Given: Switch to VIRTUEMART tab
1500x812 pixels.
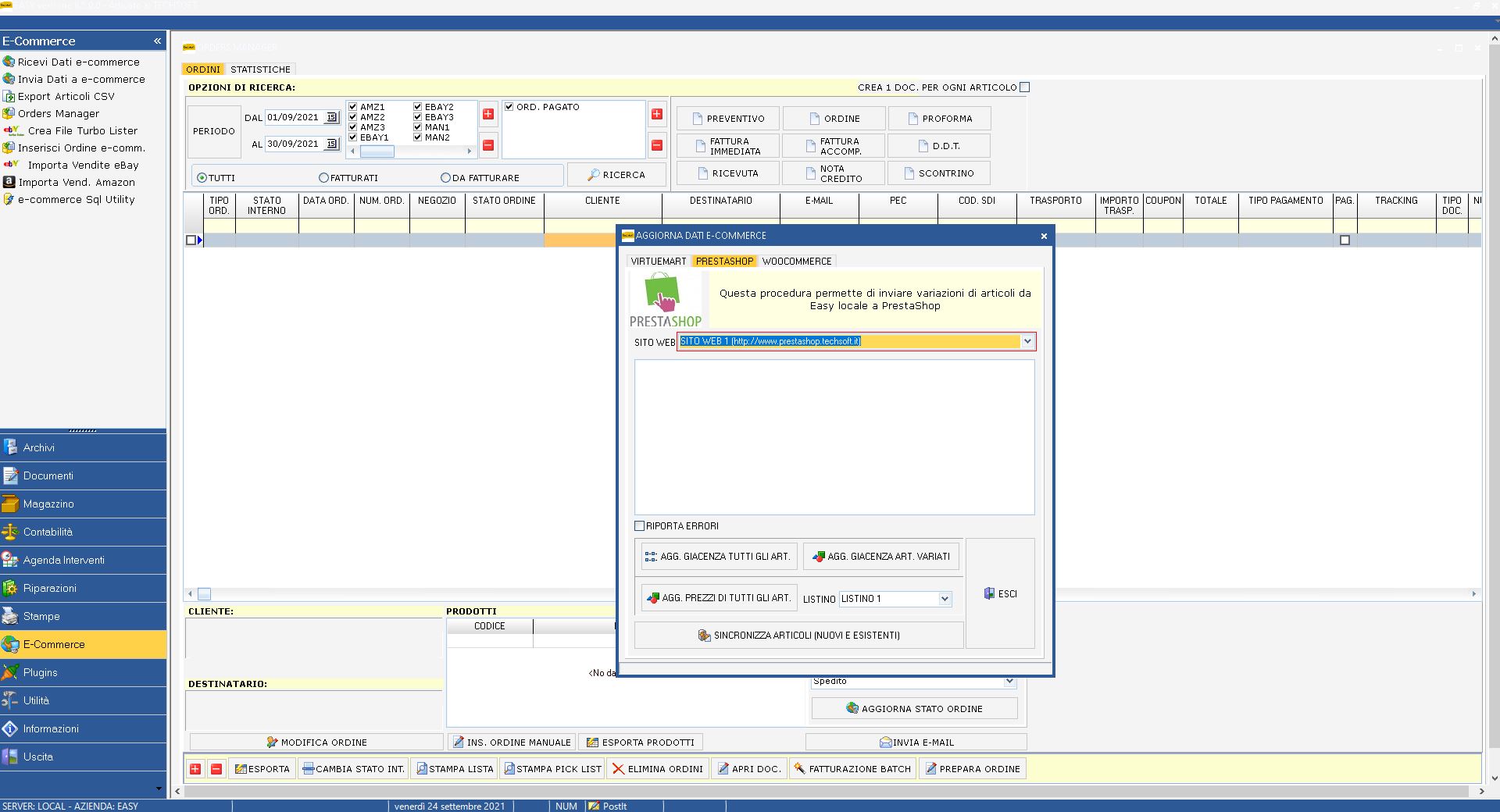Looking at the screenshot, I should coord(659,262).
